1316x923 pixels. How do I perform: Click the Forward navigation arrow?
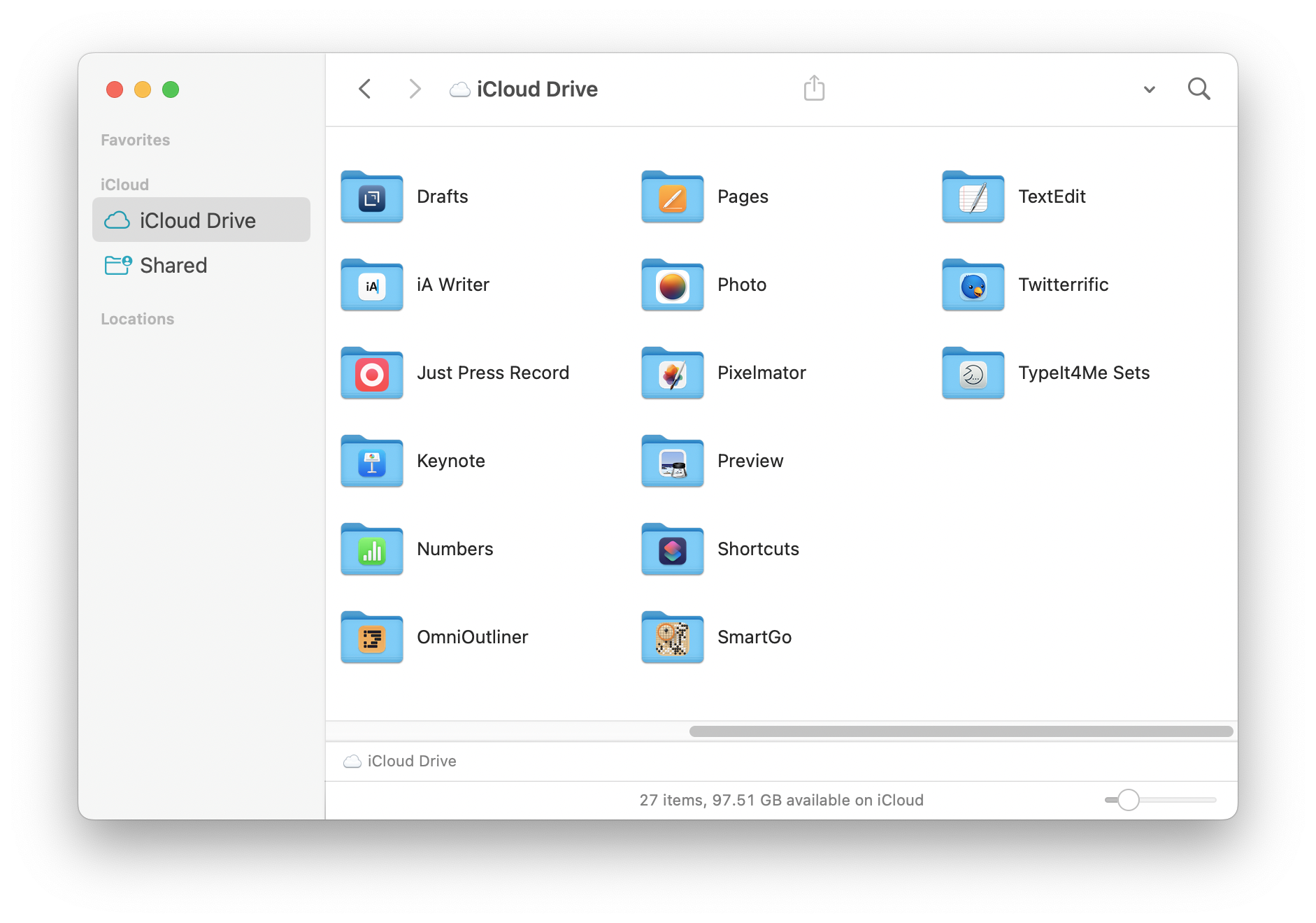pyautogui.click(x=415, y=89)
